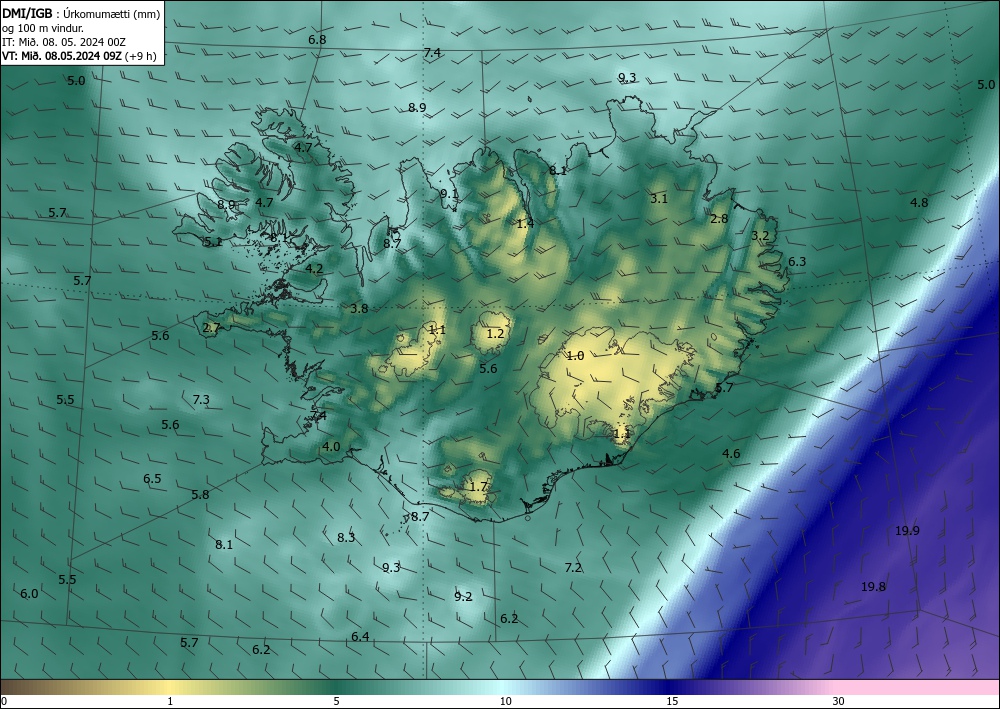Click the 7.3 value on the map
This screenshot has width=1000, height=709.
201,400
